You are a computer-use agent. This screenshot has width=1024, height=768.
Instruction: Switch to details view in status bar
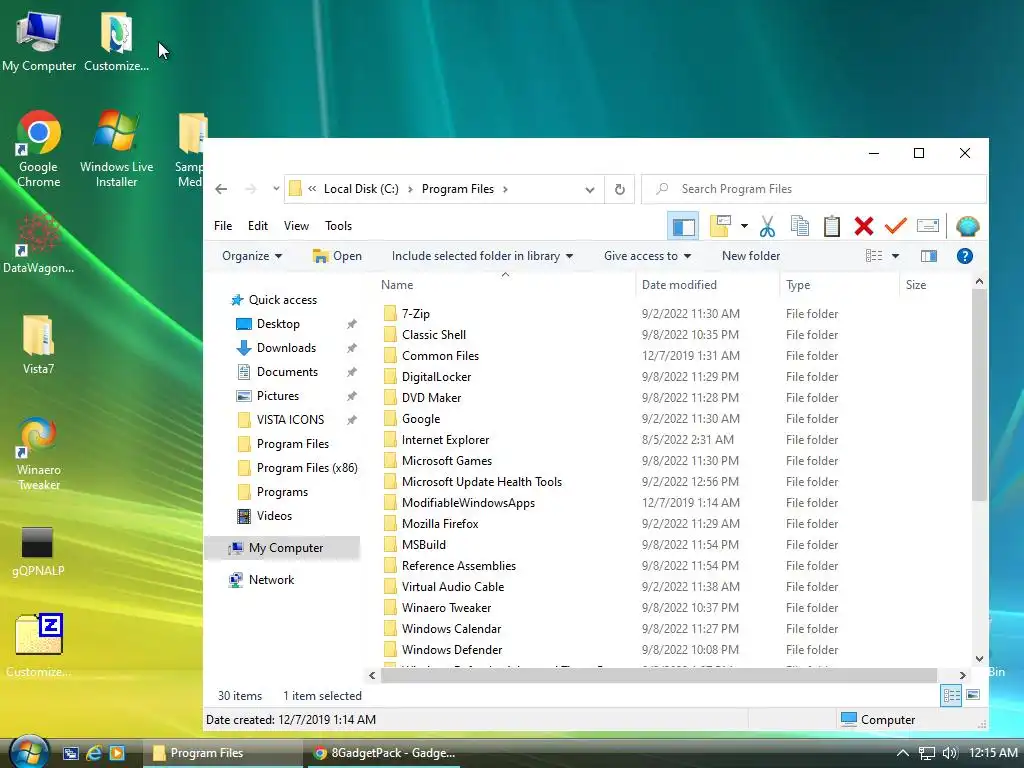tap(951, 696)
